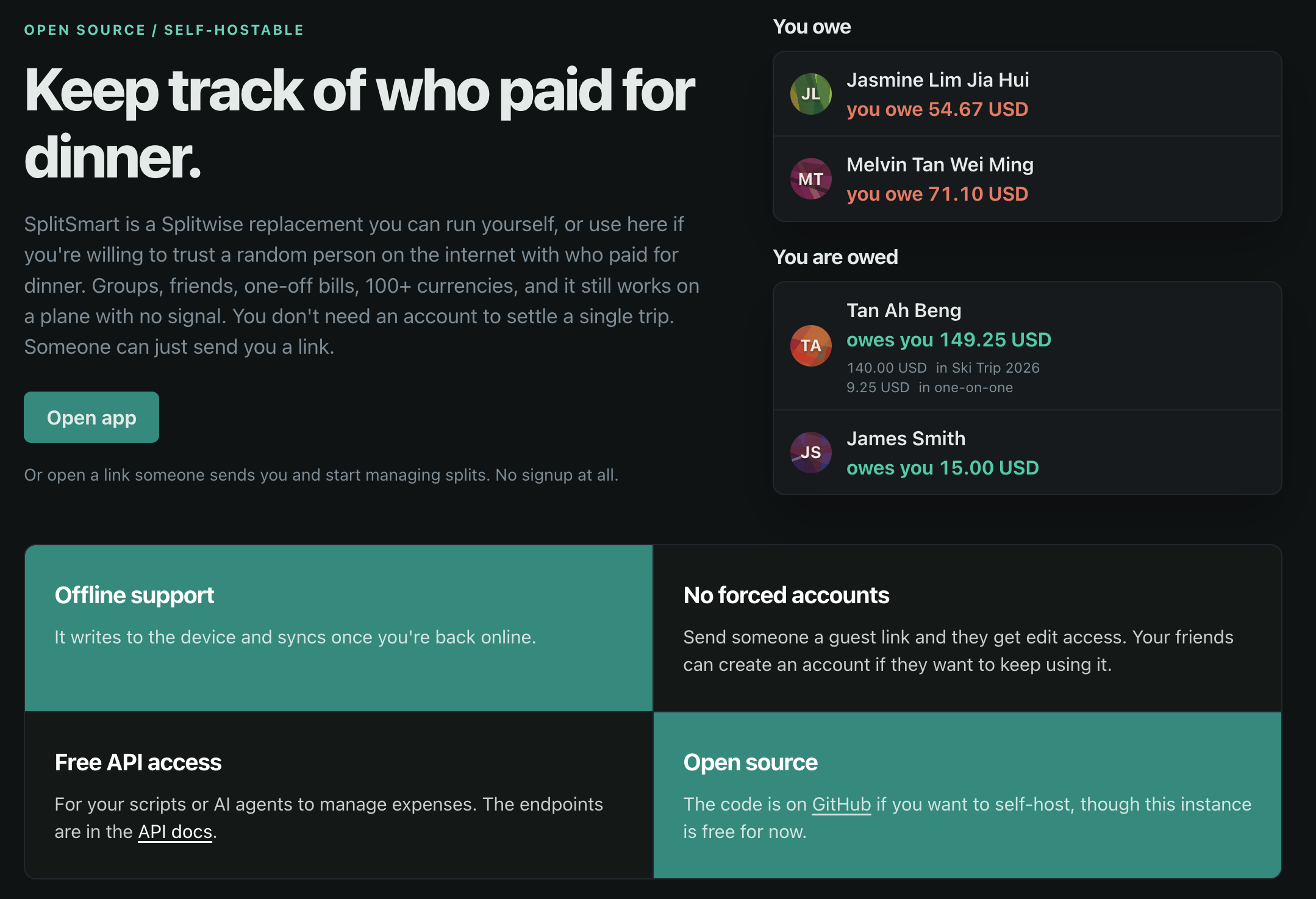Select 'owes you 15.00 USD' for James Smith
1316x899 pixels.
pyautogui.click(x=942, y=468)
